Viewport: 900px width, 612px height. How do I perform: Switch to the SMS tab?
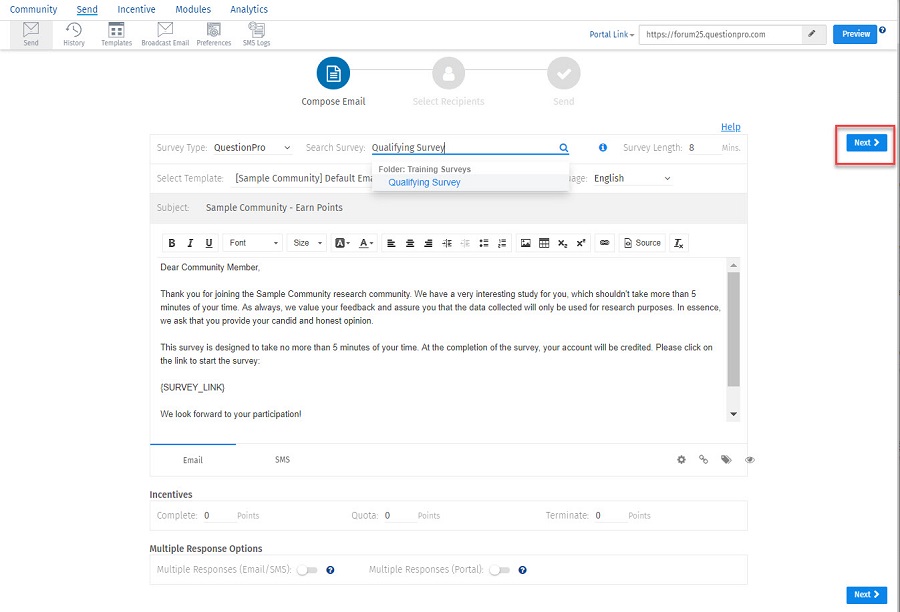(x=282, y=460)
